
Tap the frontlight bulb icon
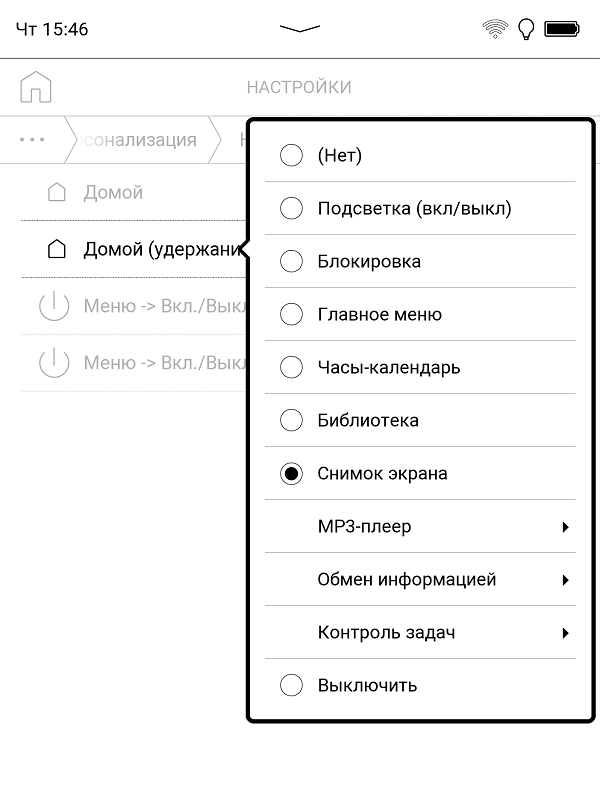(x=525, y=29)
